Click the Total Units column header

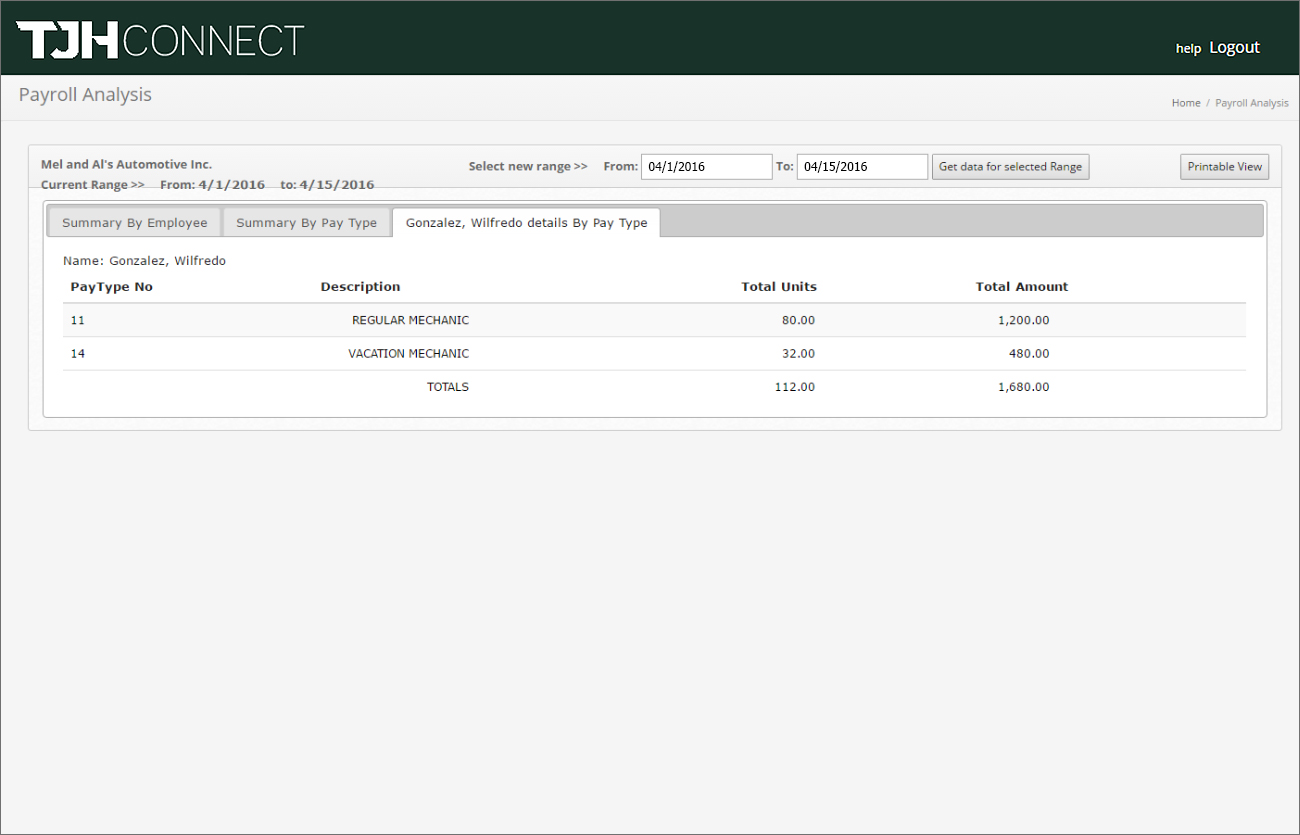779,287
